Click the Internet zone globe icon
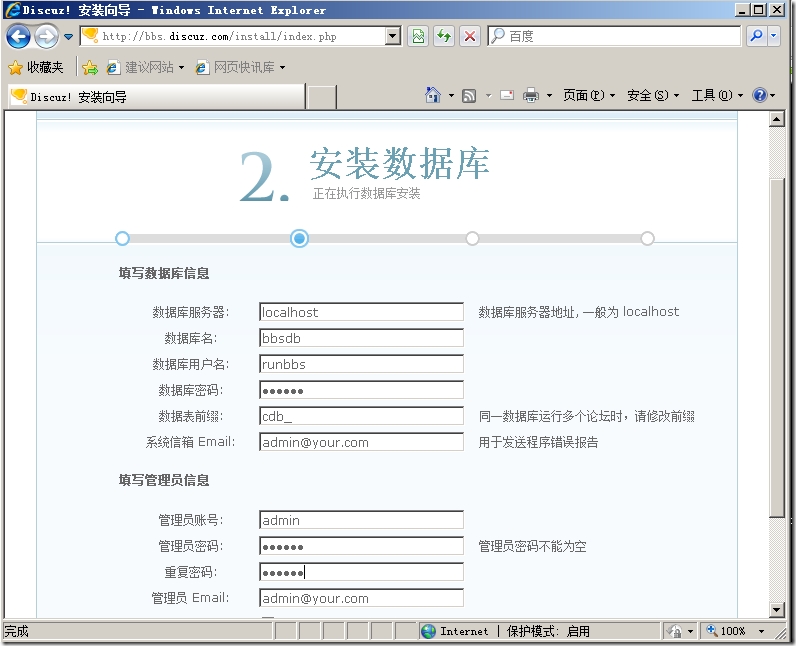Screen dimensions: 796x646 (x=428, y=631)
